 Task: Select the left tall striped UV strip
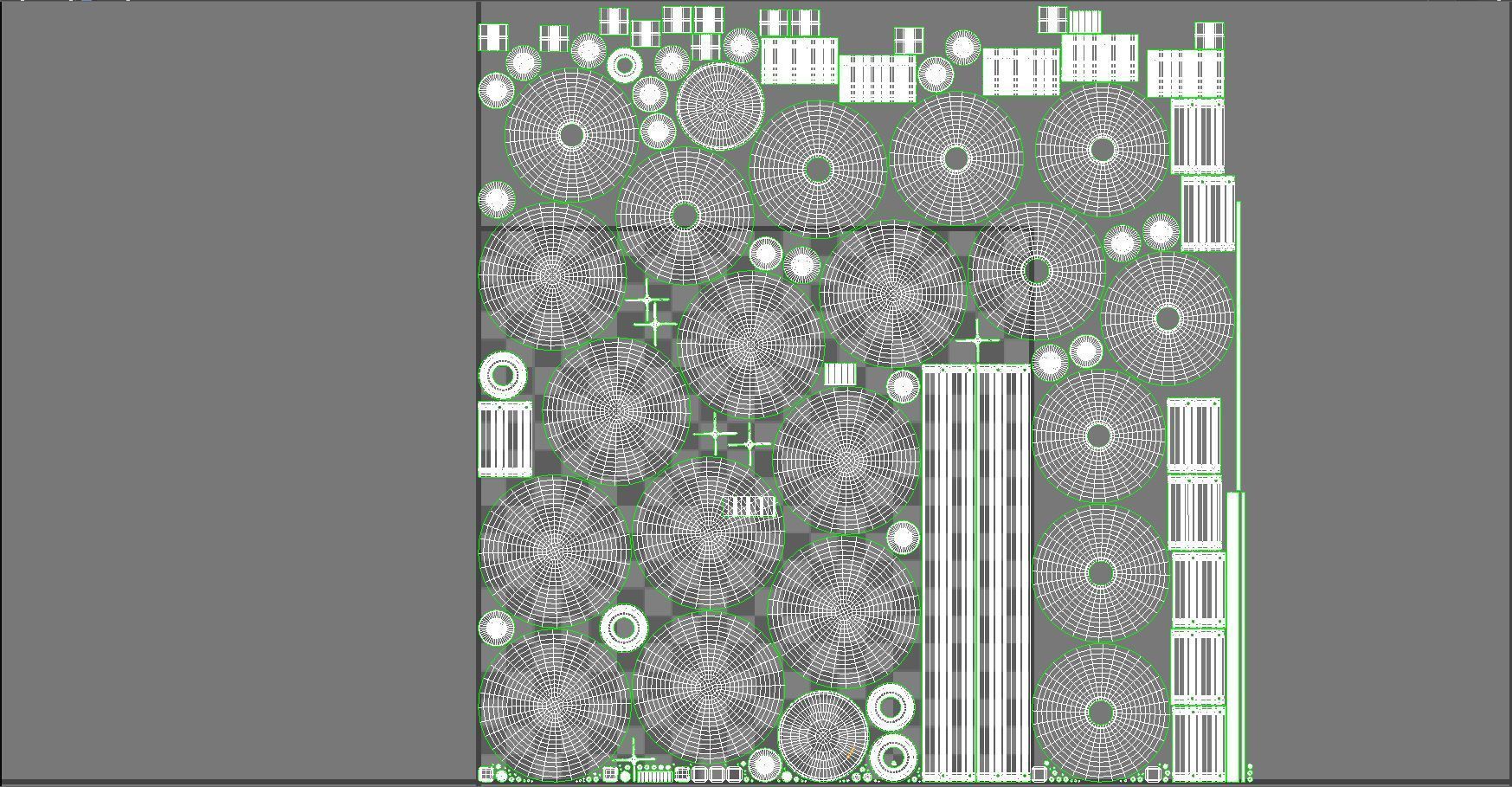(949, 573)
